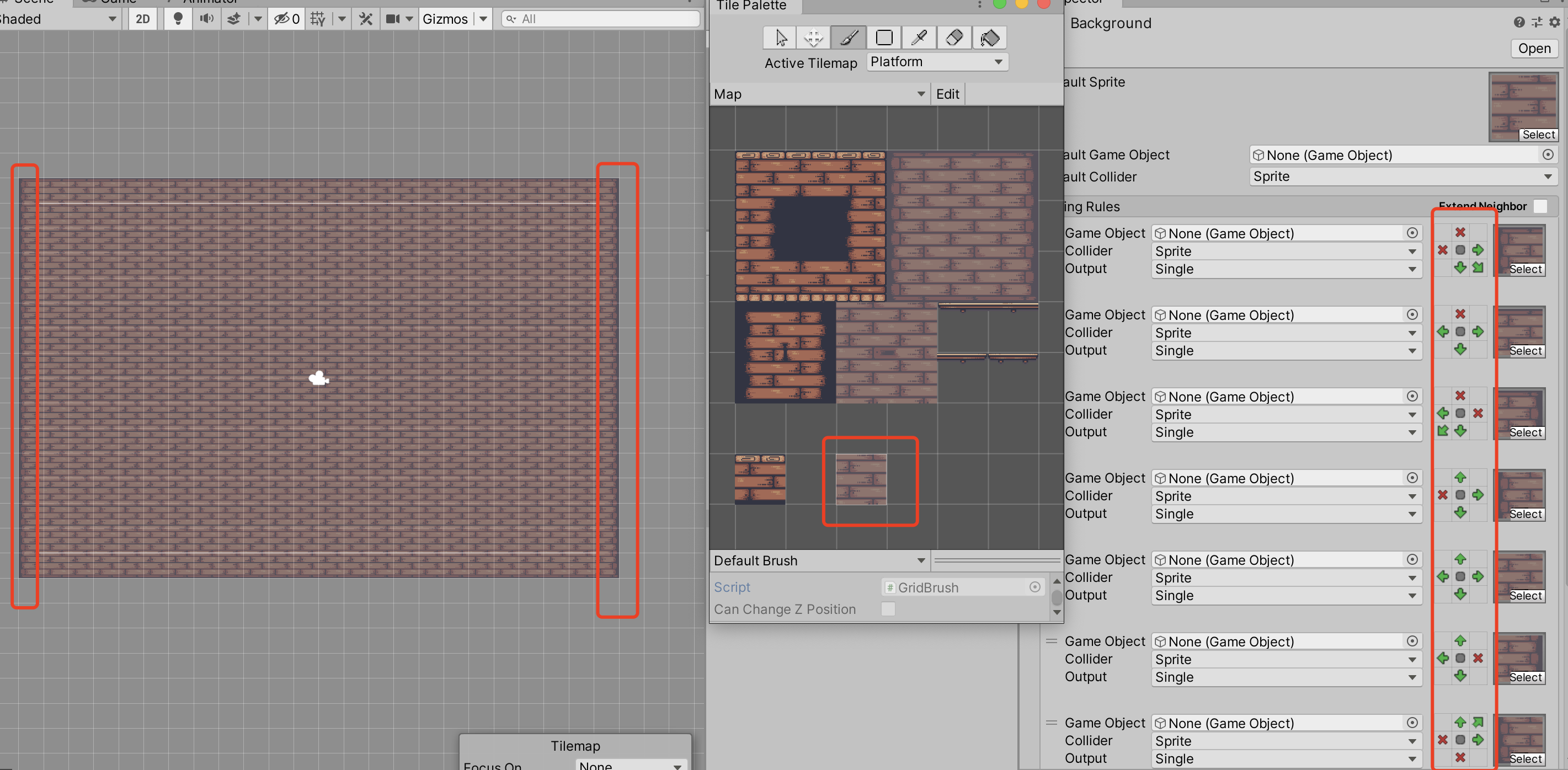Viewport: 1568px width, 770px height.
Task: Check Can Change Z Position box
Action: [x=888, y=609]
